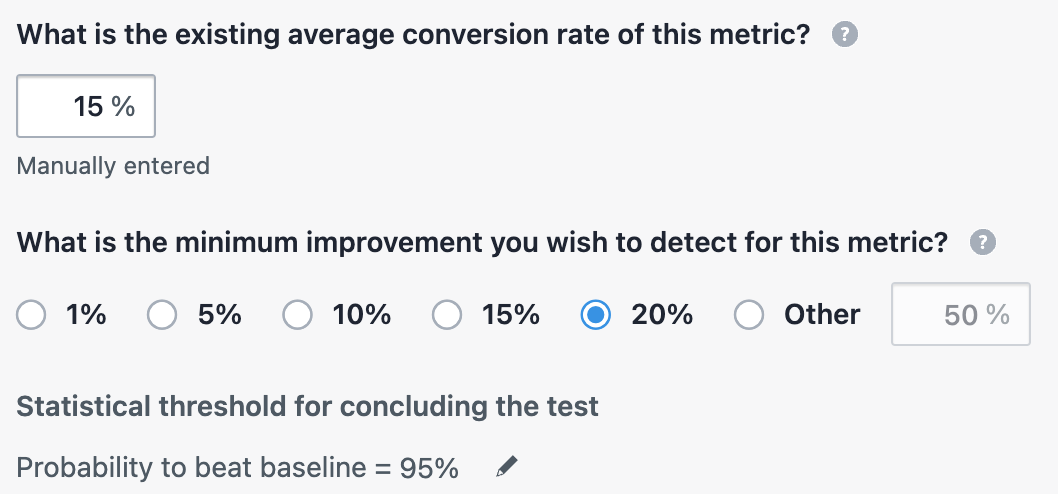Click the '15%' option label text

(510, 315)
